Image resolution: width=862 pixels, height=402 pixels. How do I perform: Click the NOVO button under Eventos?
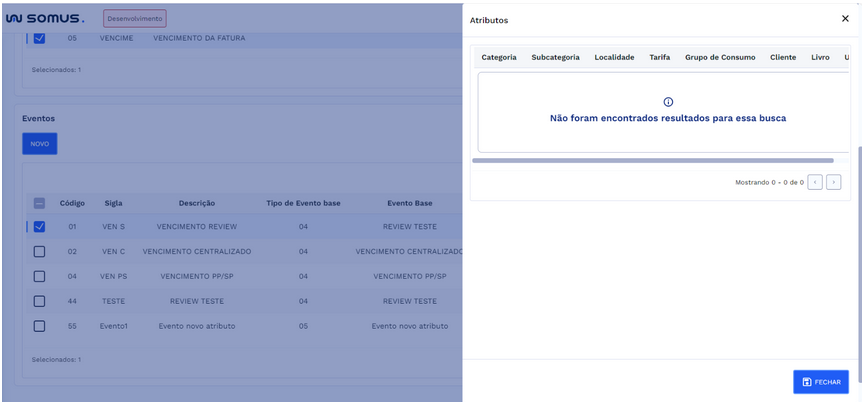click(x=40, y=144)
